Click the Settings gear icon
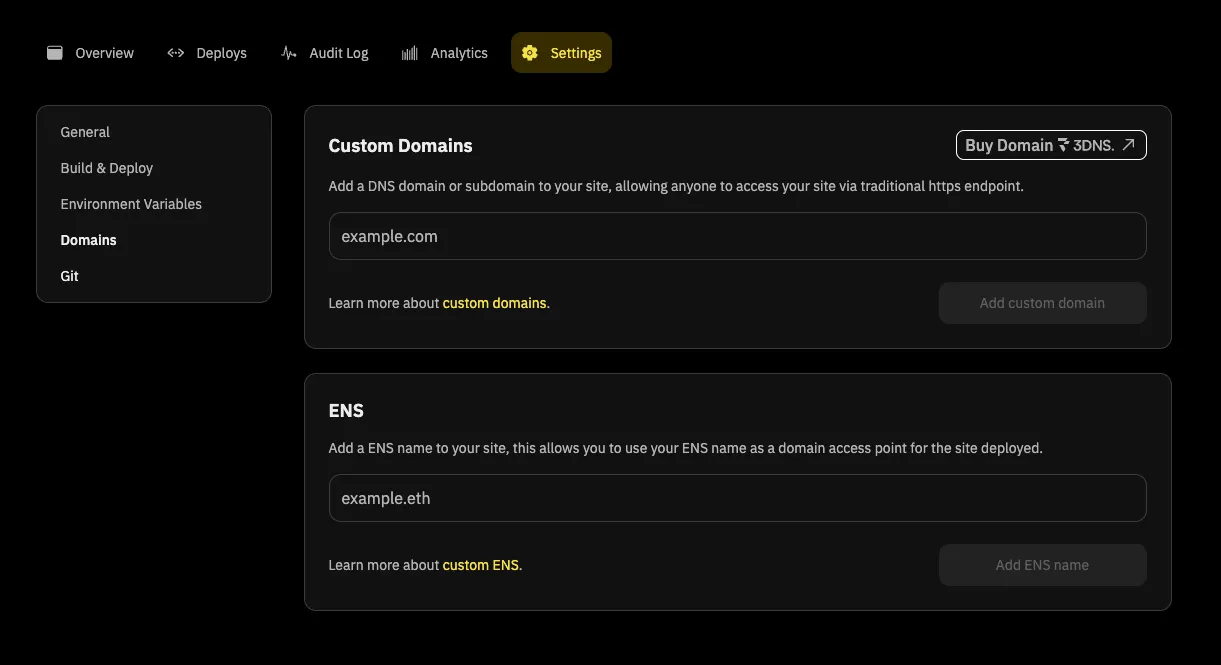Screen dimensions: 1221x665 (530, 53)
